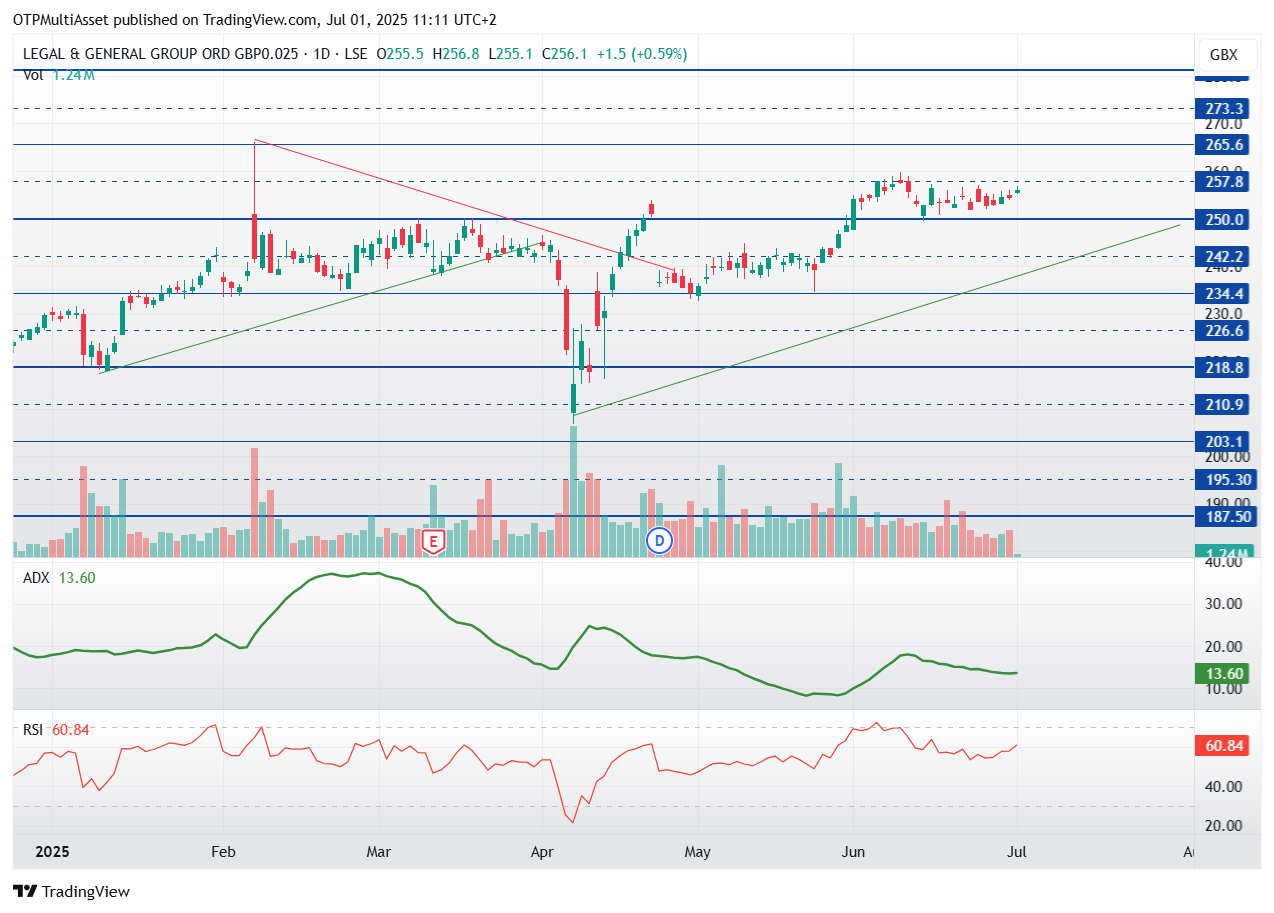This screenshot has width=1274, height=913.
Task: Click the open price O255.5 value
Action: pyautogui.click(x=401, y=54)
